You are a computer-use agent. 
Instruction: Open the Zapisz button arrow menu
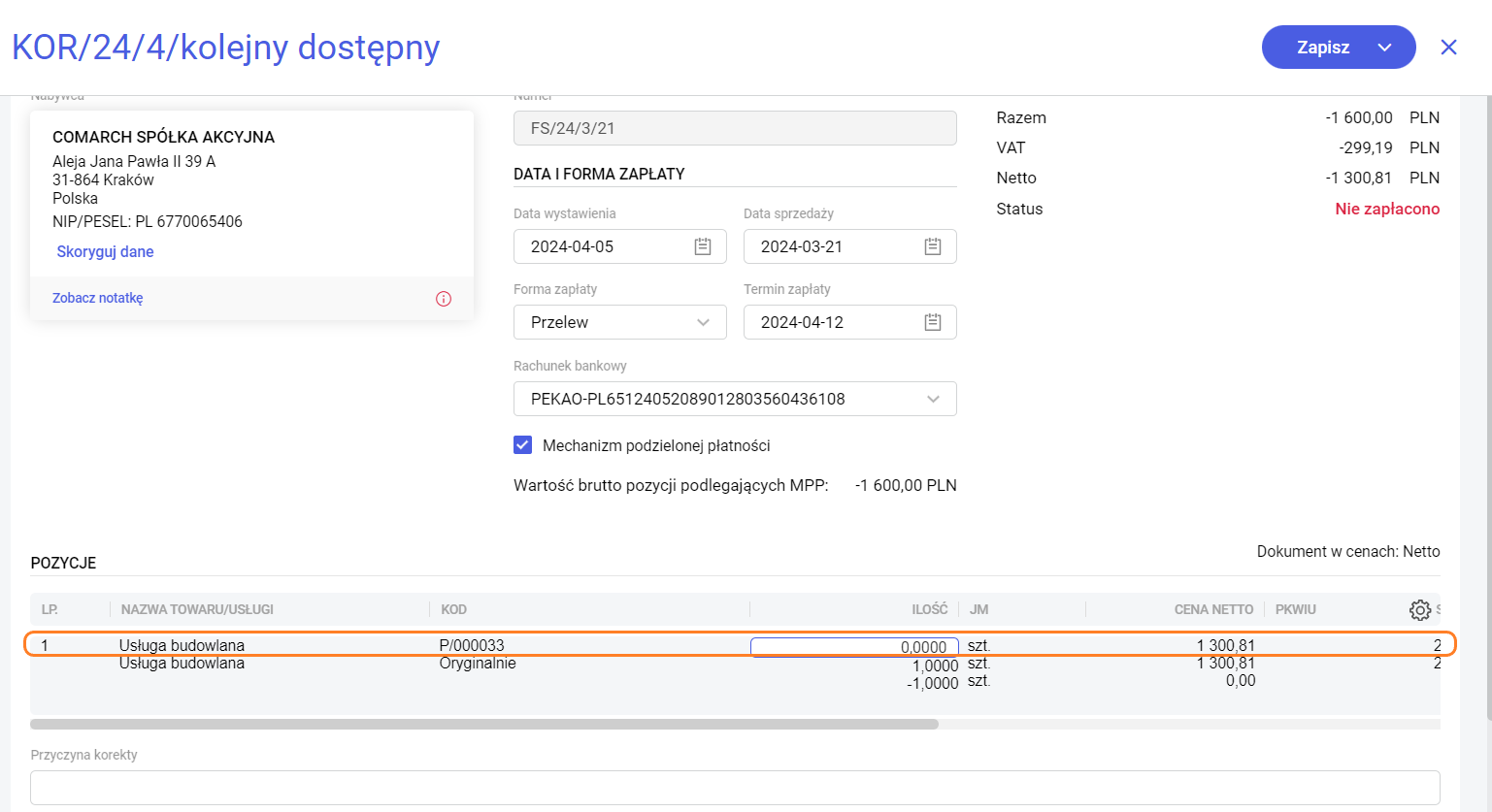tap(1384, 48)
